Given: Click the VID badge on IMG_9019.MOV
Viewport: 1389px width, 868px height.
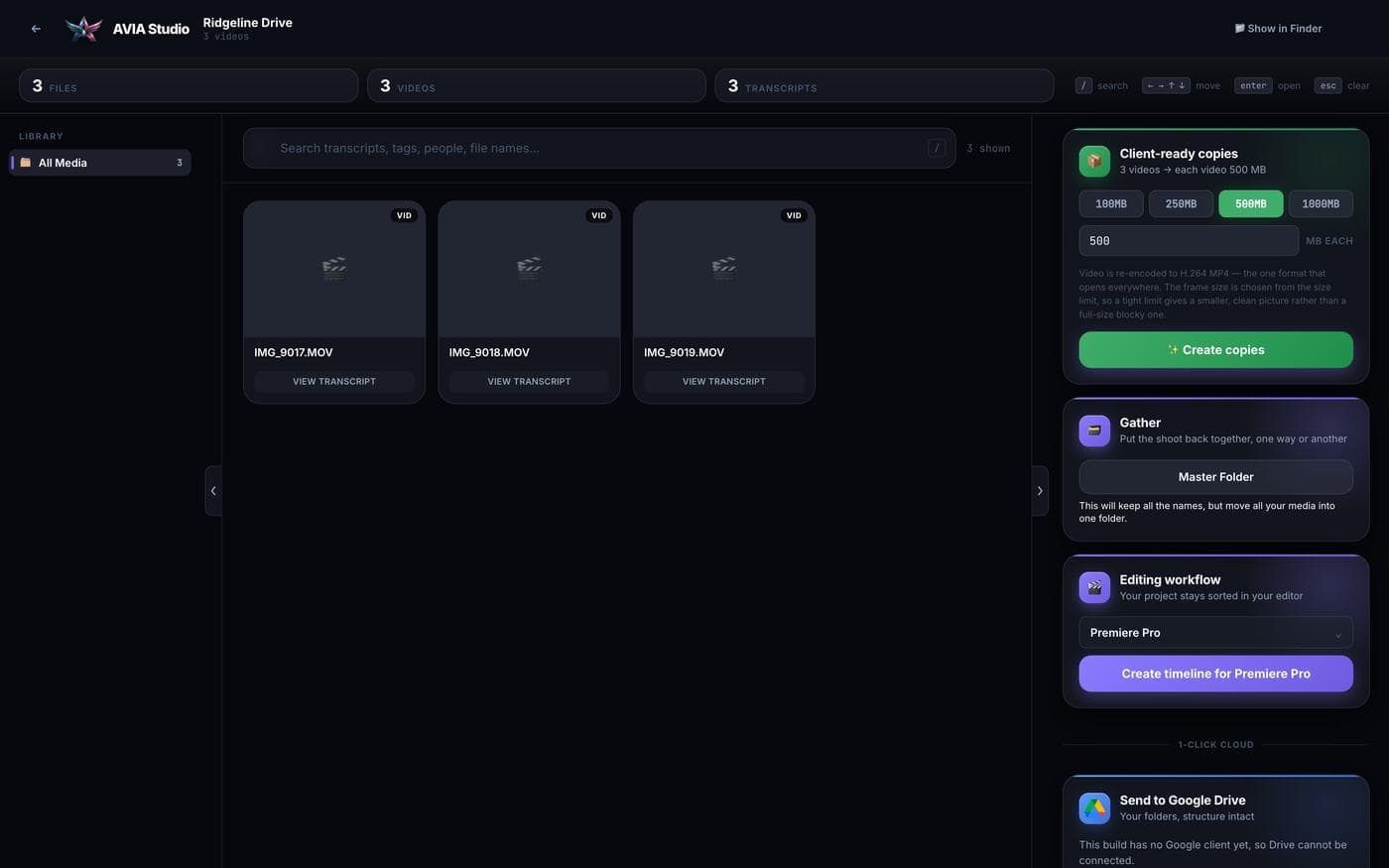Looking at the screenshot, I should click(x=794, y=215).
